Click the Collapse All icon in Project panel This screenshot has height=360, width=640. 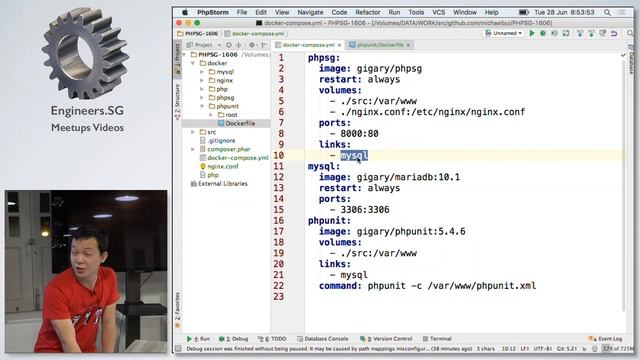[x=239, y=45]
